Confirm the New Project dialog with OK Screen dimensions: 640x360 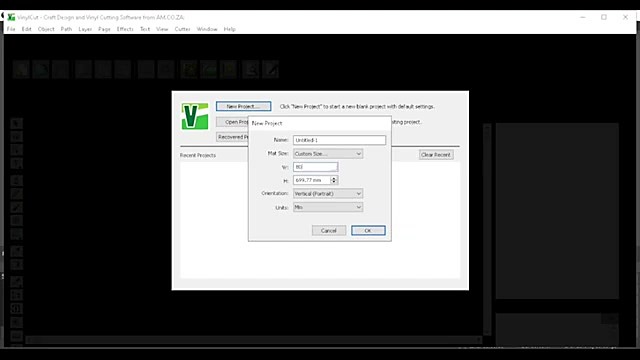pyautogui.click(x=368, y=231)
